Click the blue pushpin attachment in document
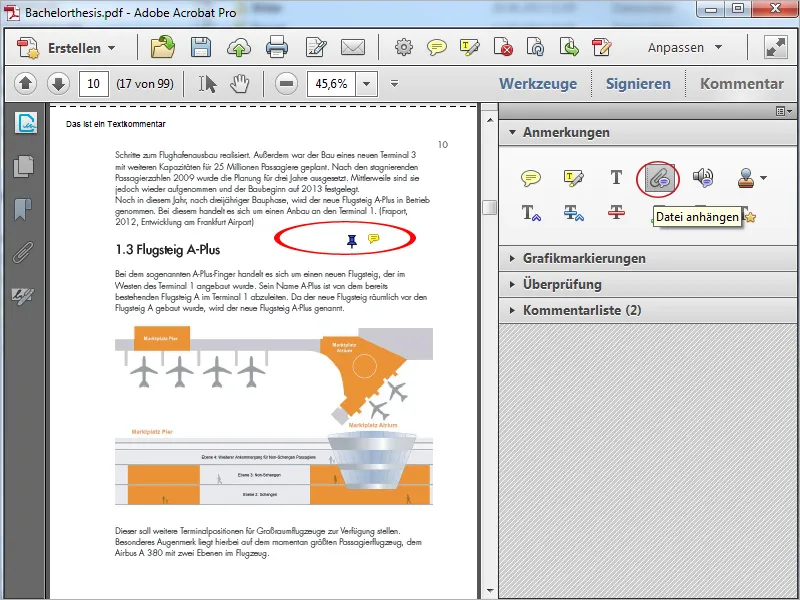 click(x=352, y=240)
